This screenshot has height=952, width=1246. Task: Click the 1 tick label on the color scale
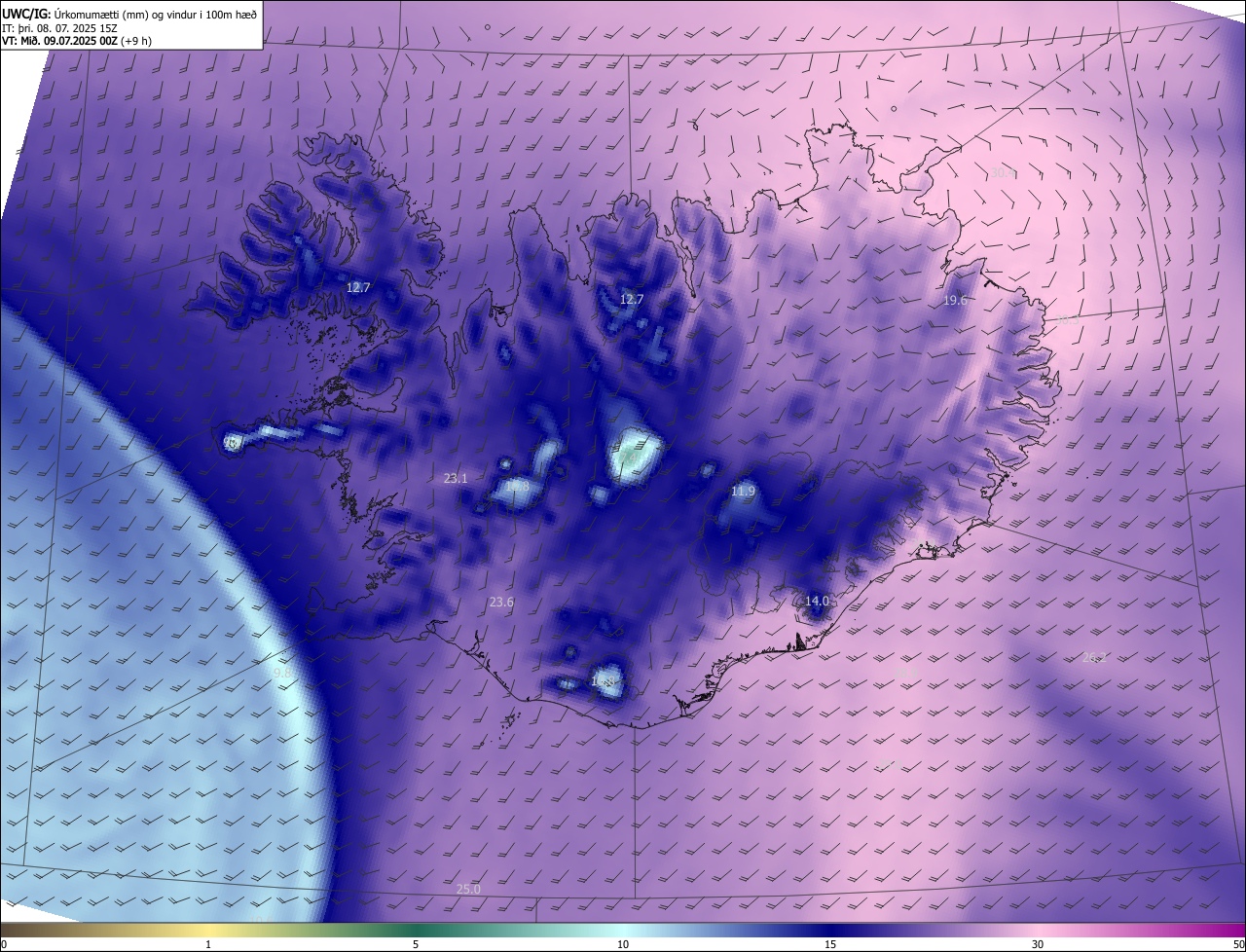click(x=208, y=944)
